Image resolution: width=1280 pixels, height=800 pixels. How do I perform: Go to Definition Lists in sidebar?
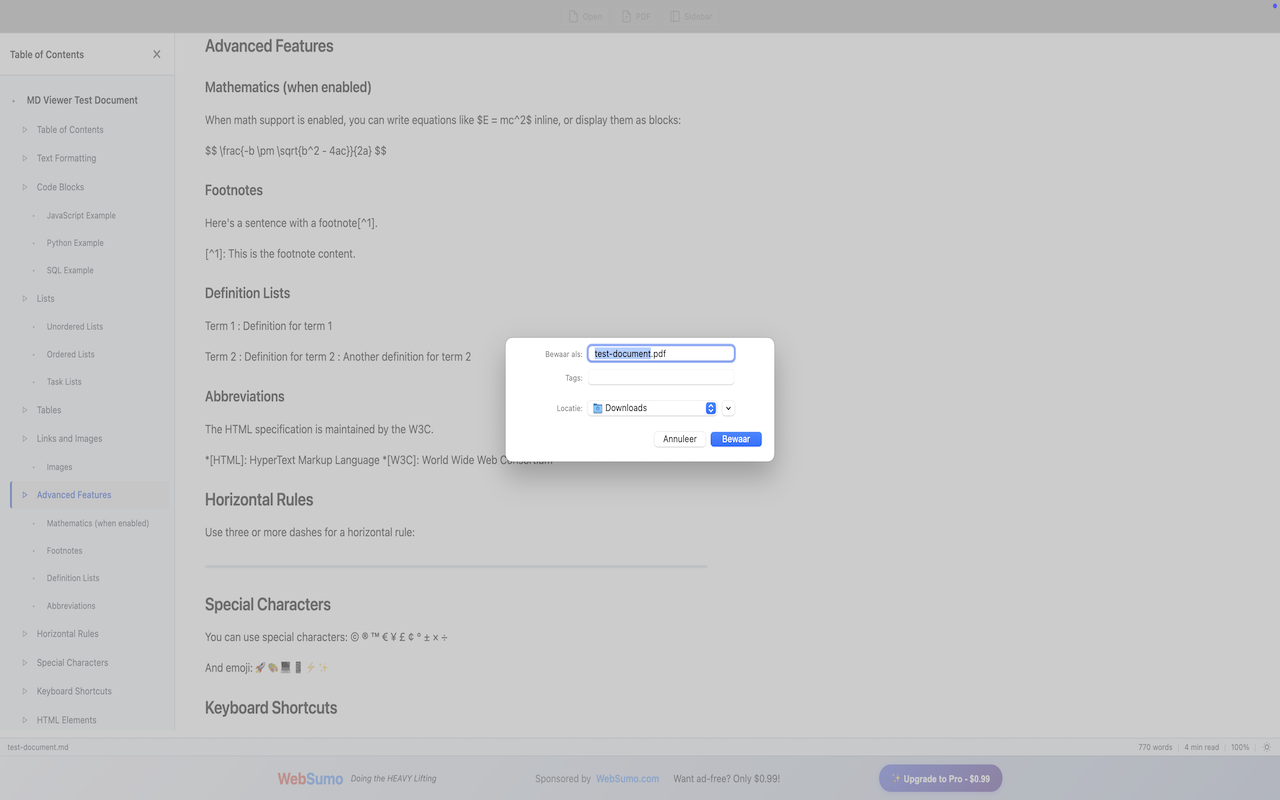click(73, 578)
